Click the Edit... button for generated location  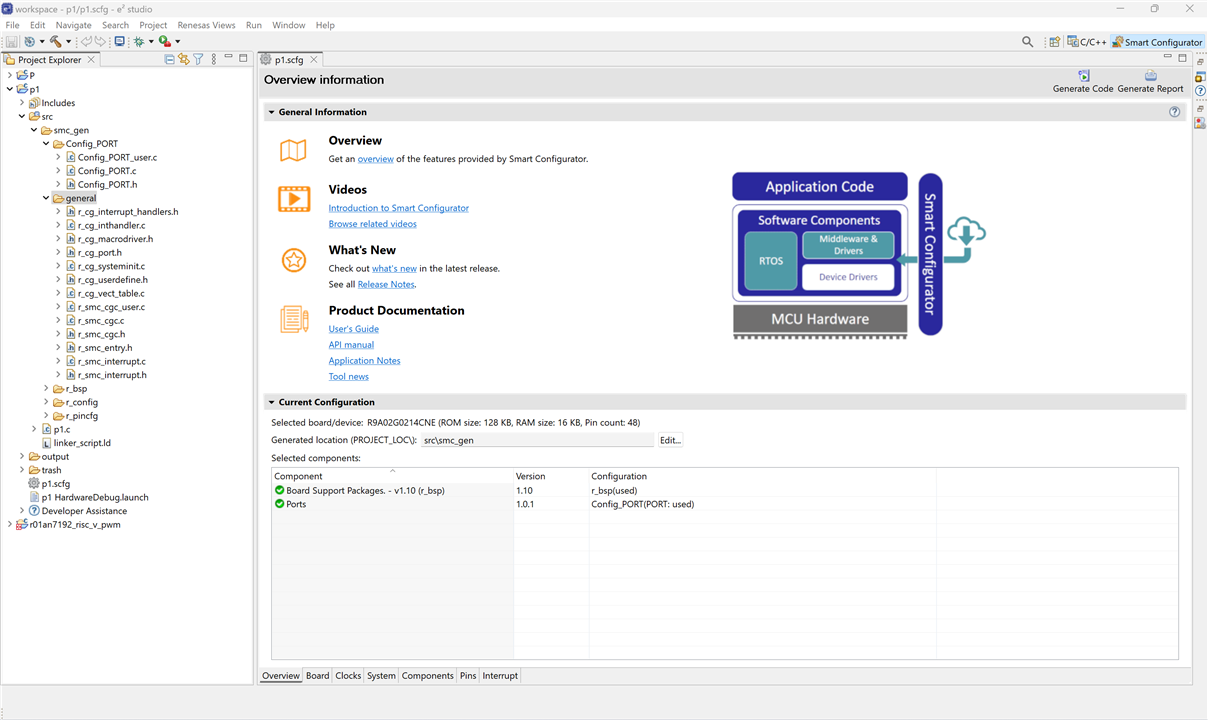669,440
